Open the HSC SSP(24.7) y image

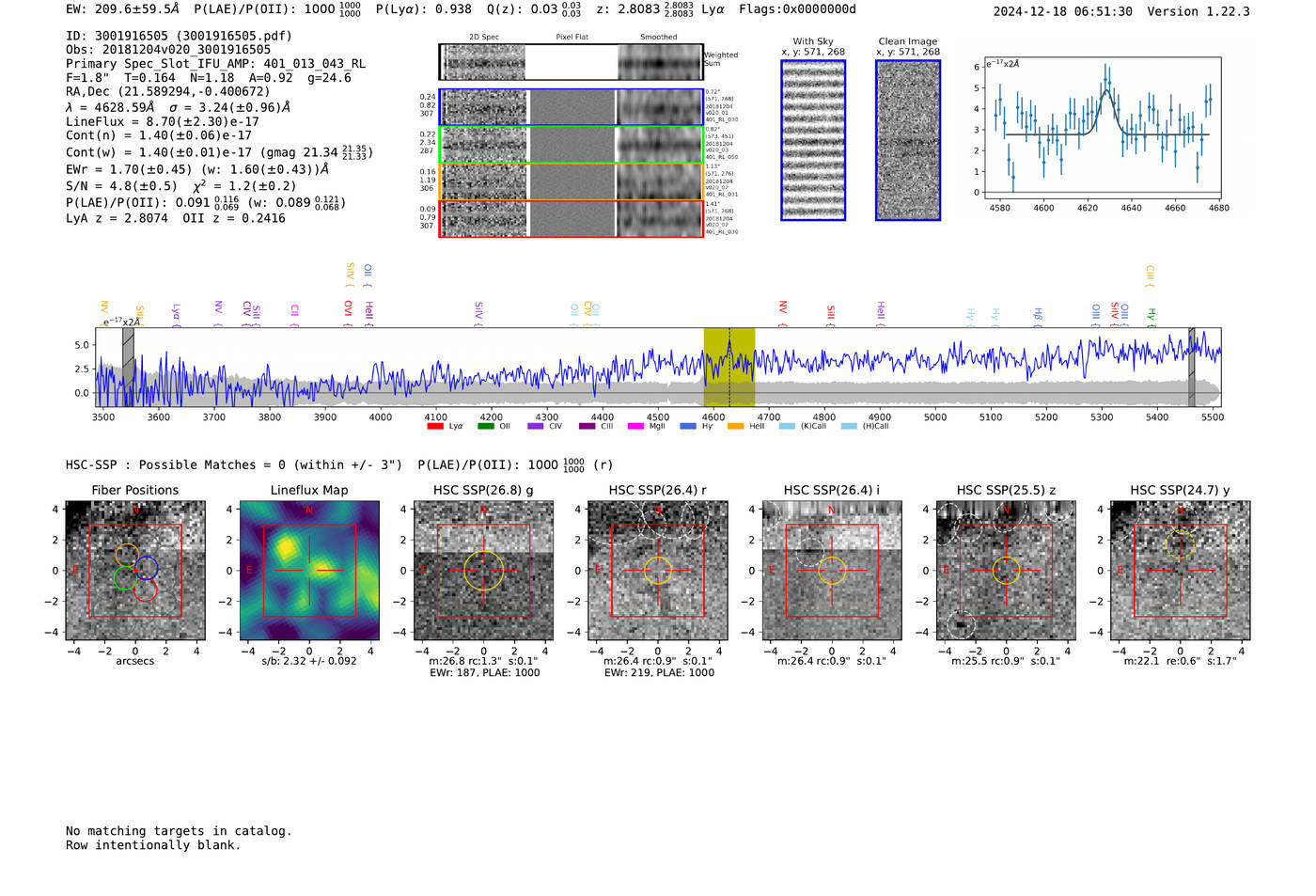pyautogui.click(x=1181, y=571)
